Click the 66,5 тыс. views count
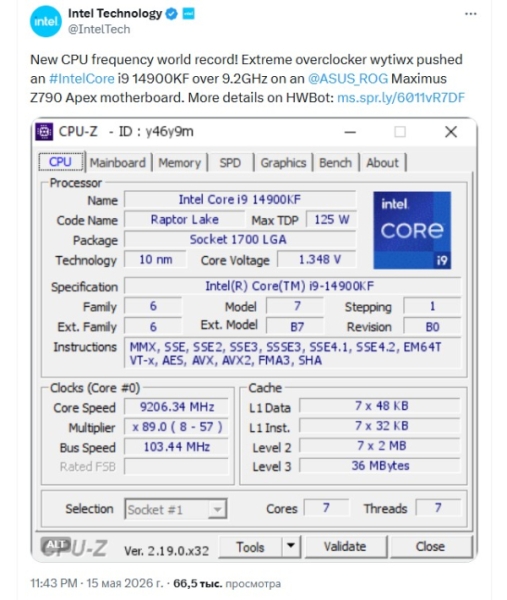The width and height of the screenshot is (507, 600). pos(197,583)
